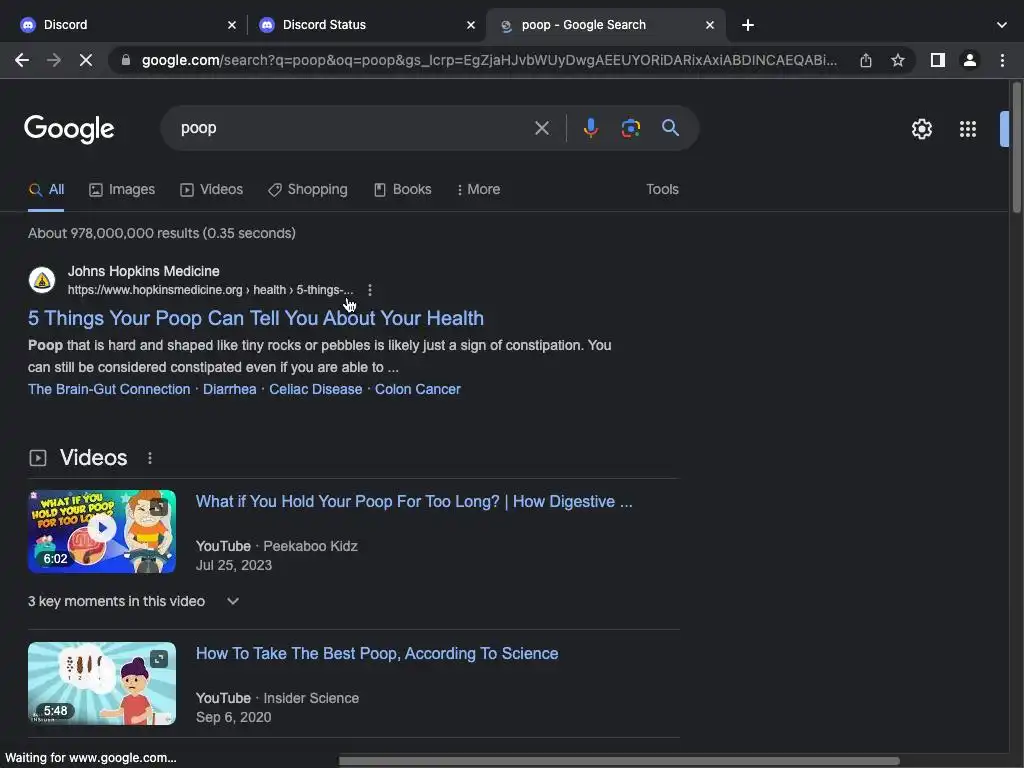
Task: Open the Google apps grid
Action: point(968,129)
